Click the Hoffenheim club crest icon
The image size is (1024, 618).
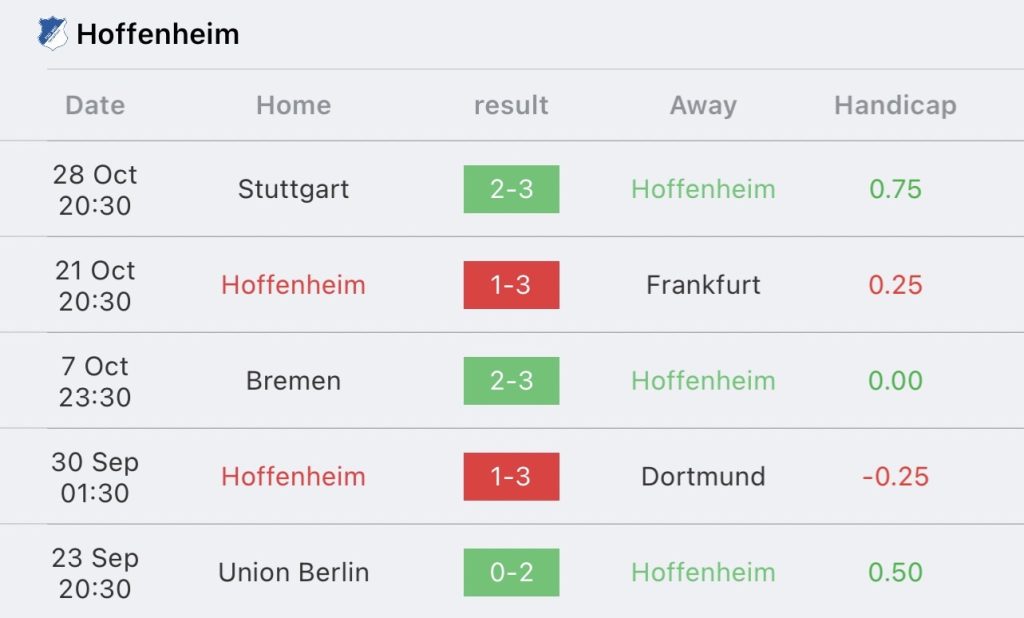[52, 33]
